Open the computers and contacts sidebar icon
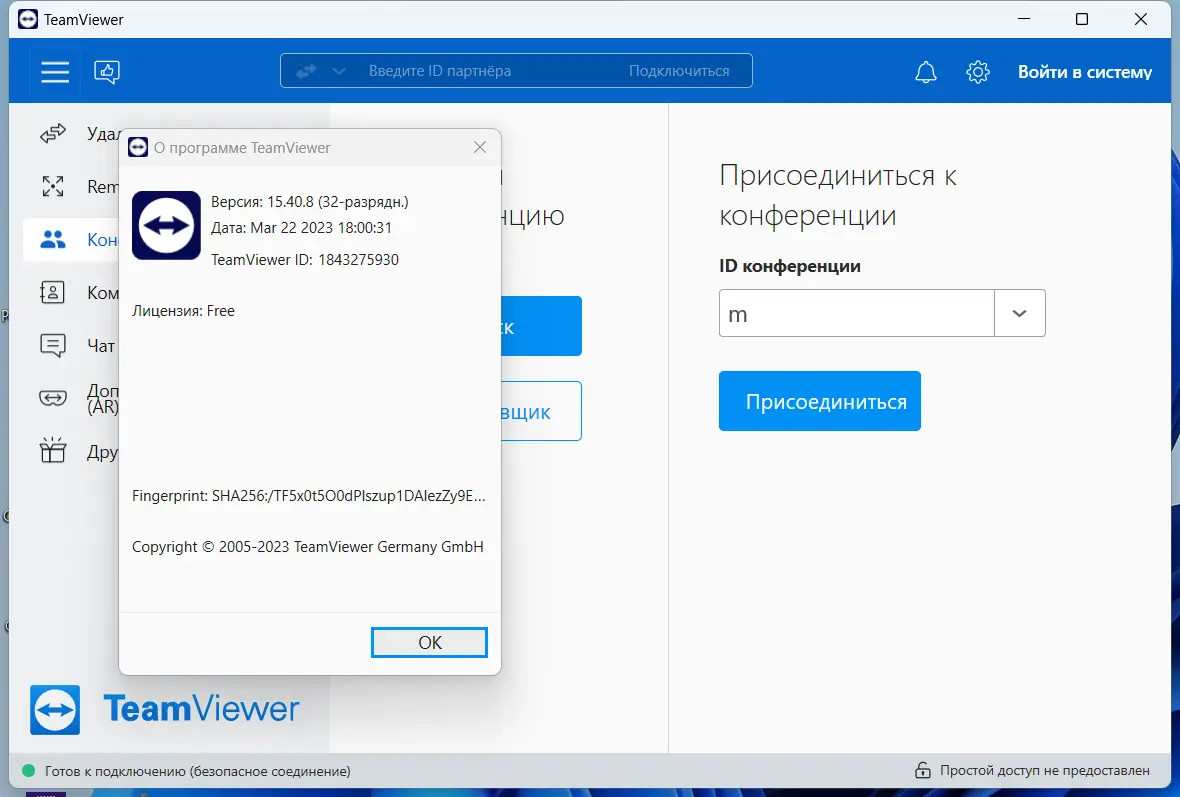Screen dimensions: 1180x797 (53, 292)
